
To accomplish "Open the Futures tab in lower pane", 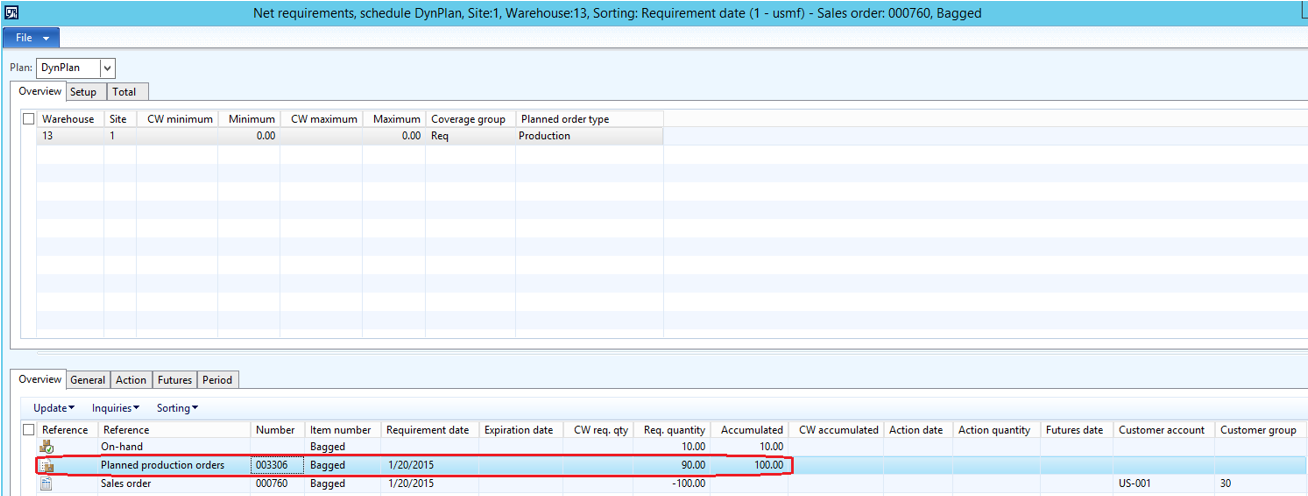I will coord(175,380).
